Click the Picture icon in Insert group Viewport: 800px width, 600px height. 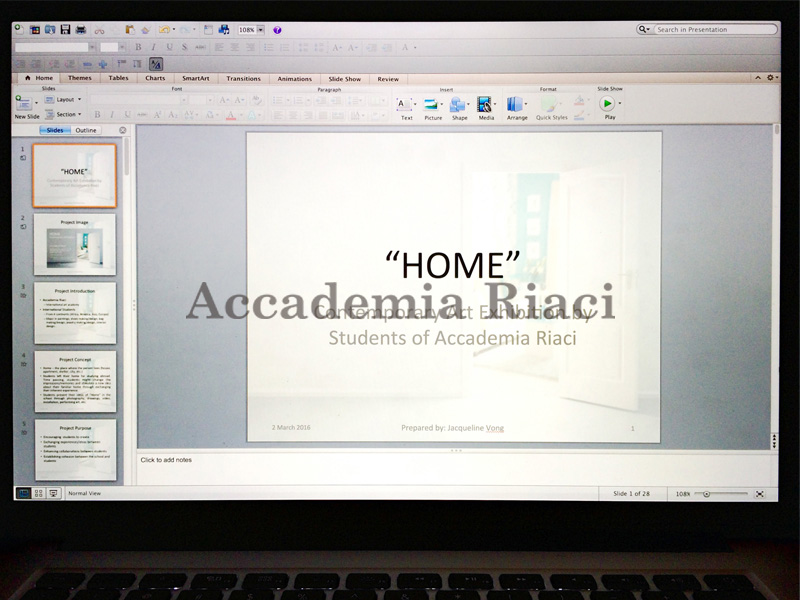pyautogui.click(x=431, y=105)
